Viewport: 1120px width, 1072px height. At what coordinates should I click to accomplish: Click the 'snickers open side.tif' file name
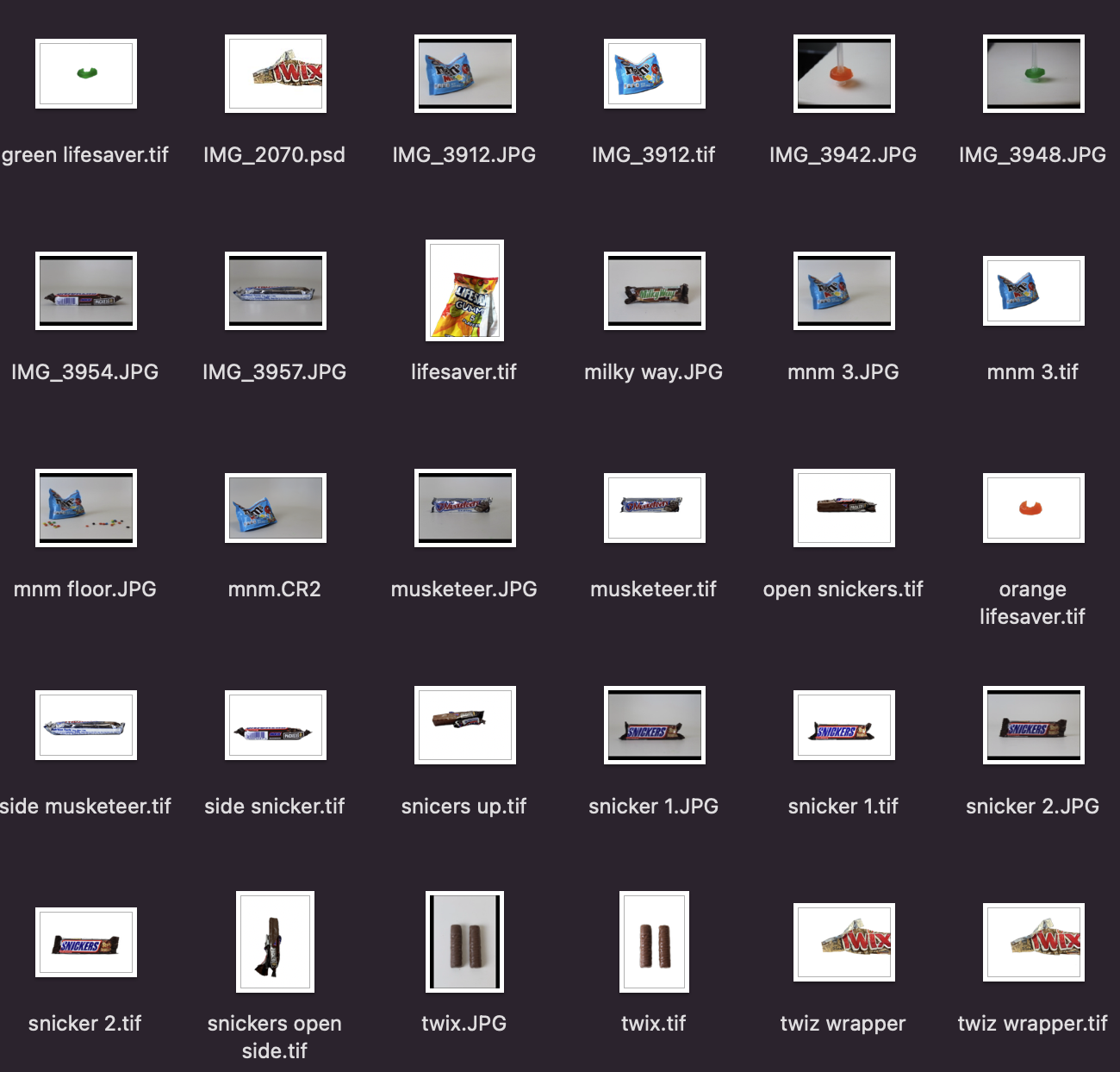click(275, 1038)
